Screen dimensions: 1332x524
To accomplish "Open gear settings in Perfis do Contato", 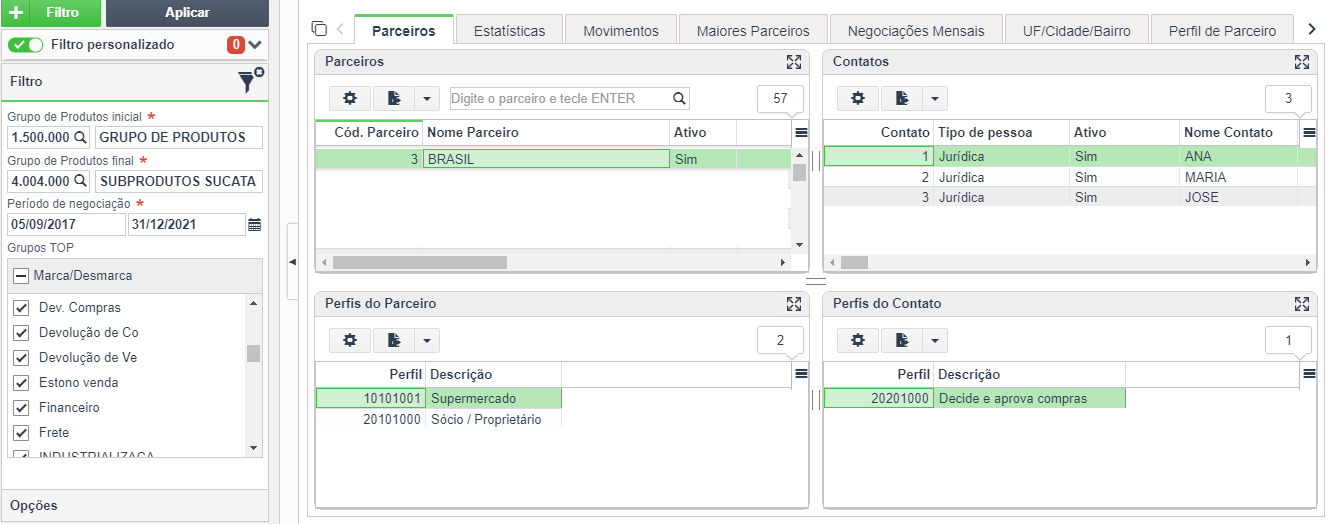I will pos(858,340).
